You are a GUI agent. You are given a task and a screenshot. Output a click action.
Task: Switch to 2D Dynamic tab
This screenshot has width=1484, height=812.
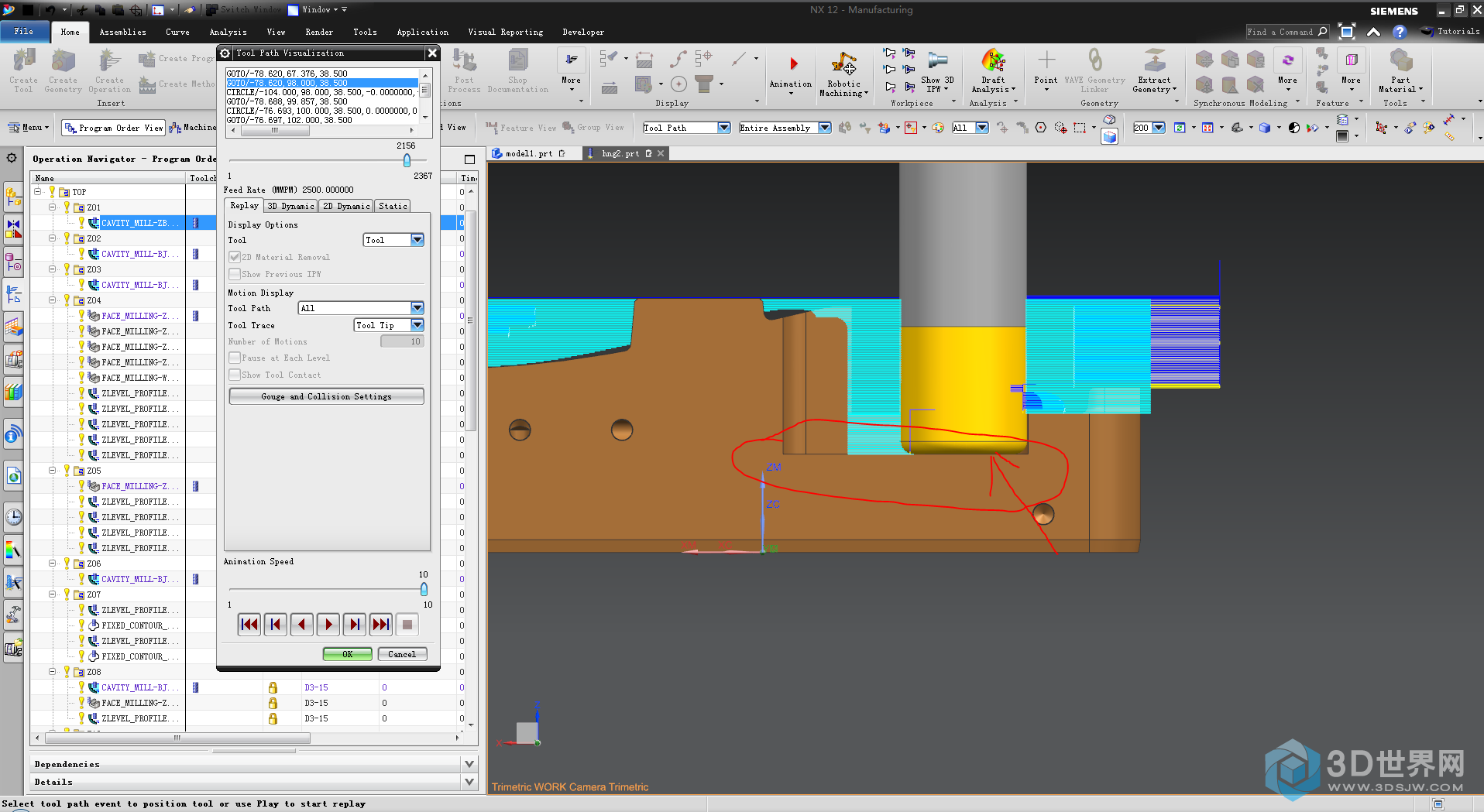pyautogui.click(x=345, y=206)
